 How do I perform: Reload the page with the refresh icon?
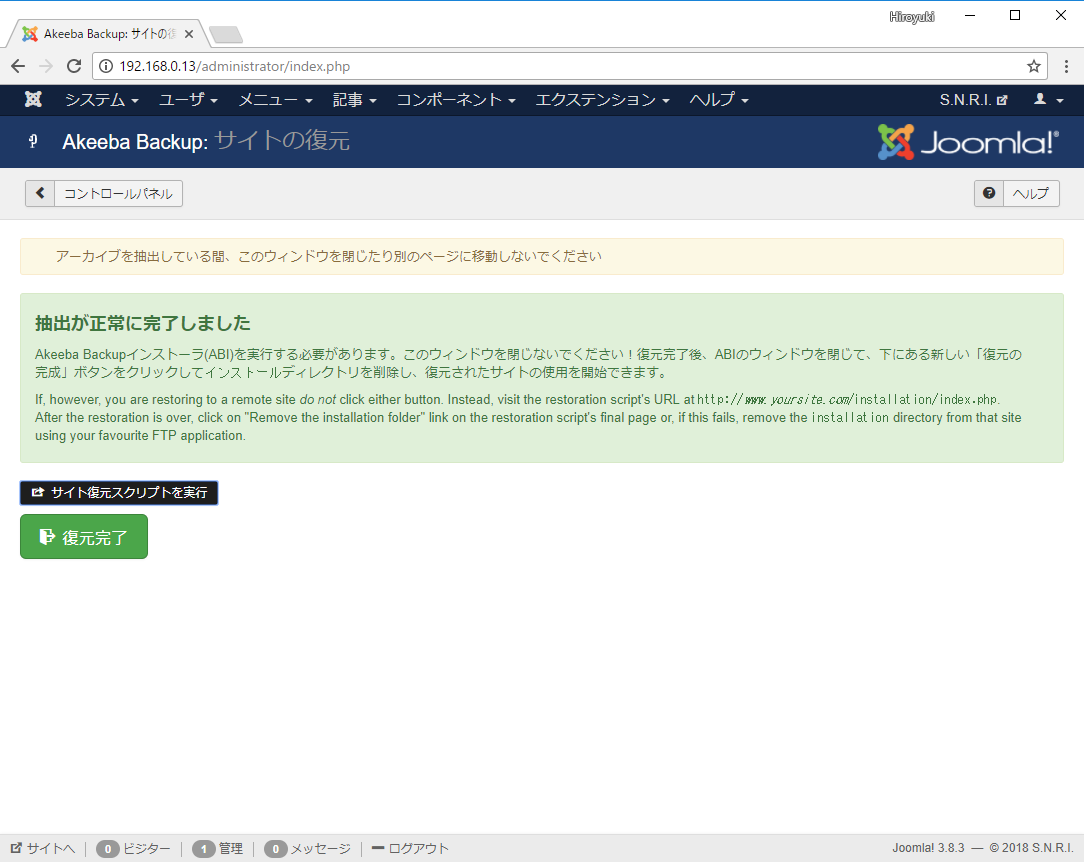(74, 66)
